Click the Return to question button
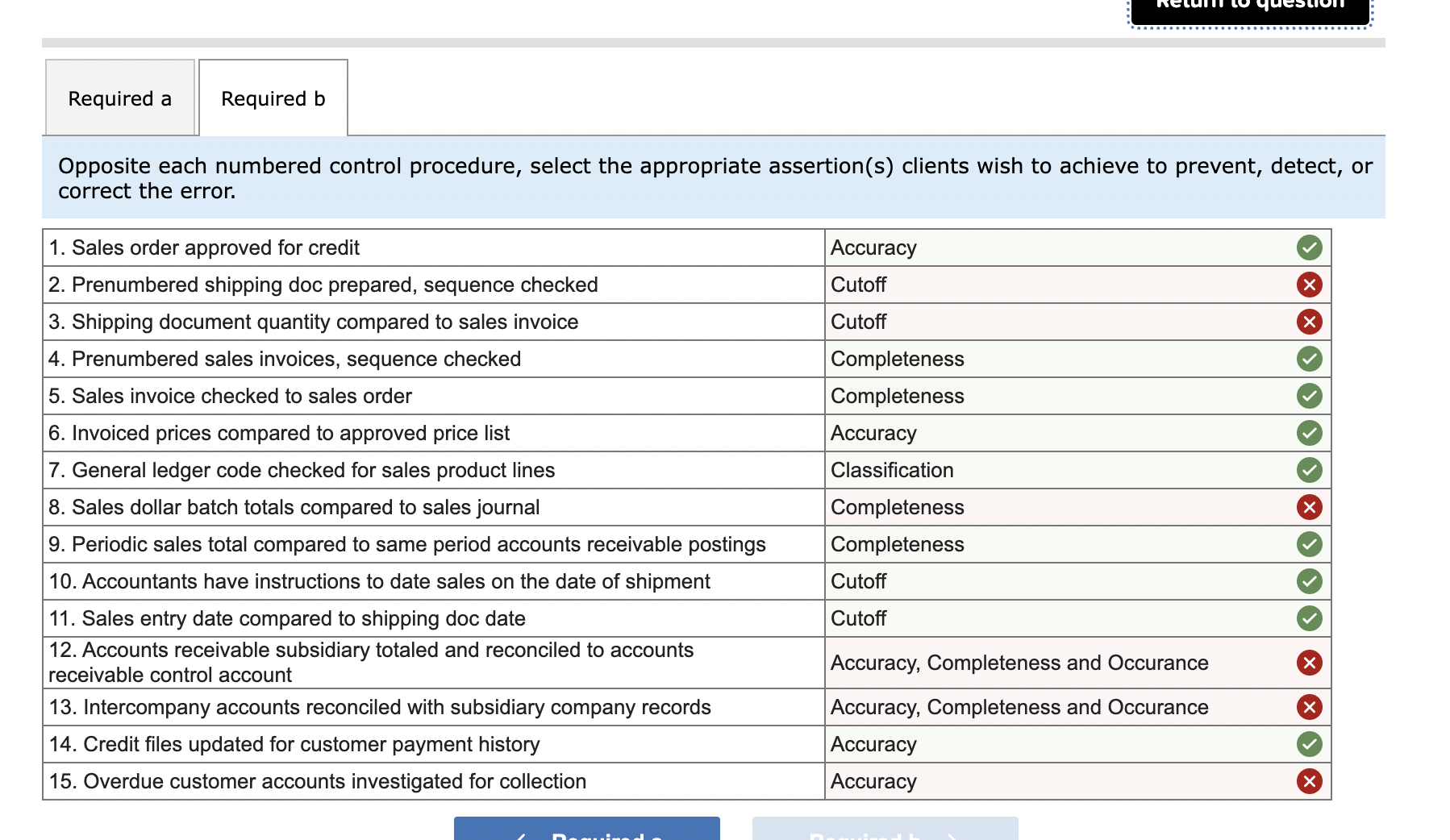Screen dimensions: 1450x840 coord(1248,6)
